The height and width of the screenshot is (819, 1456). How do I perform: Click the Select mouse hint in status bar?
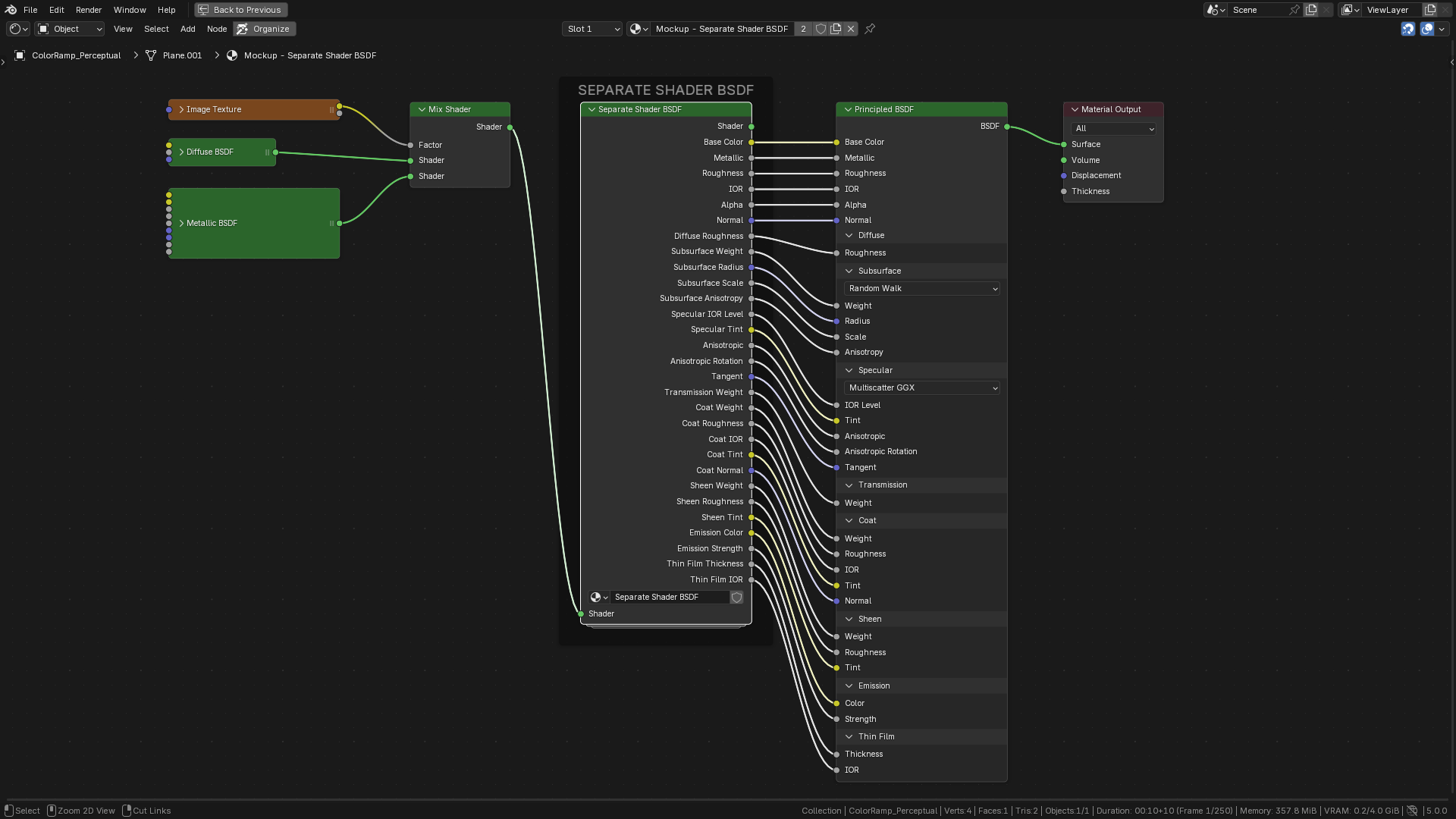(22, 811)
